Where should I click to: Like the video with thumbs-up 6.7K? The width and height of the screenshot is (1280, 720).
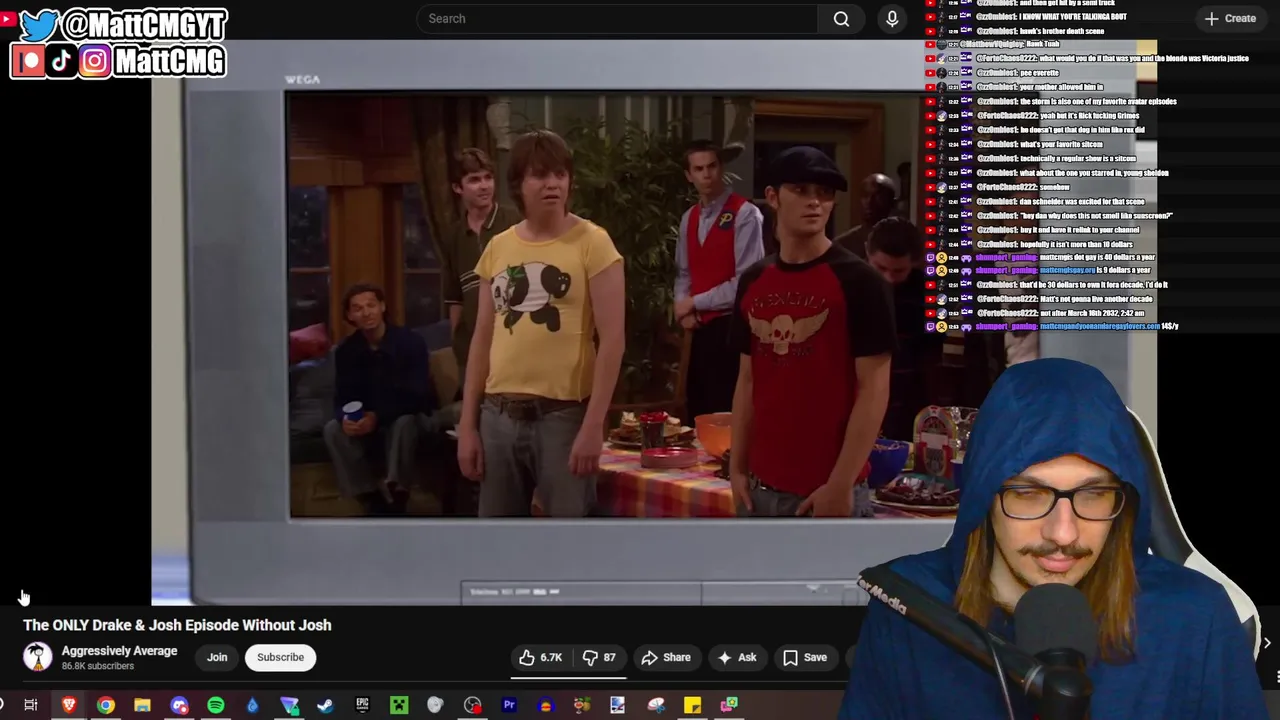(540, 657)
